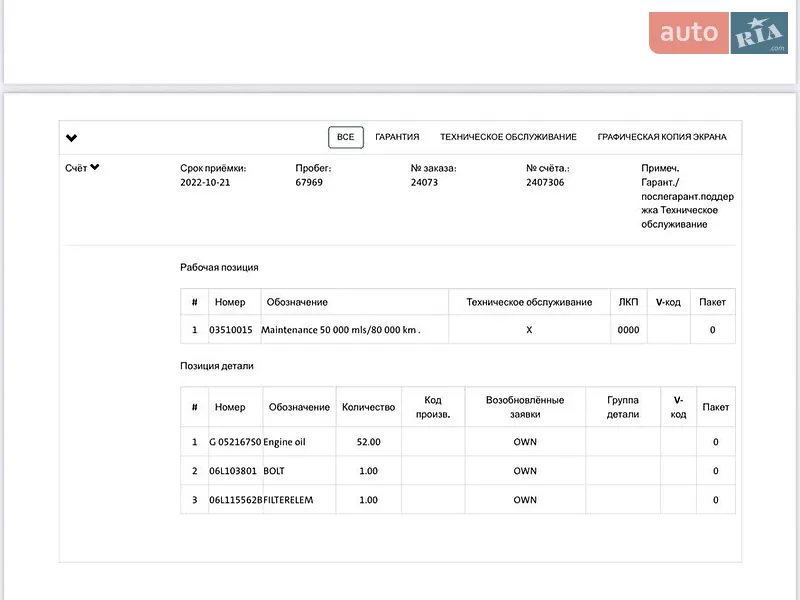
Task: Click part number G 052167S0
Action: click(235, 442)
